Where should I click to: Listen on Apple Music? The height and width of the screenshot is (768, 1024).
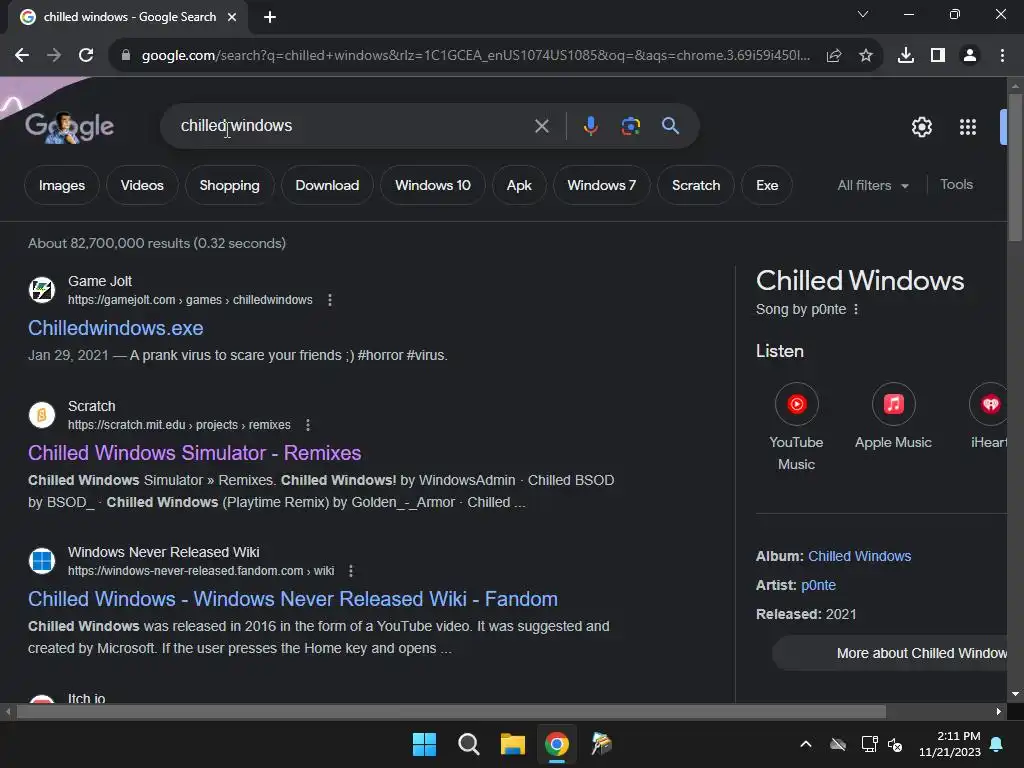(893, 416)
